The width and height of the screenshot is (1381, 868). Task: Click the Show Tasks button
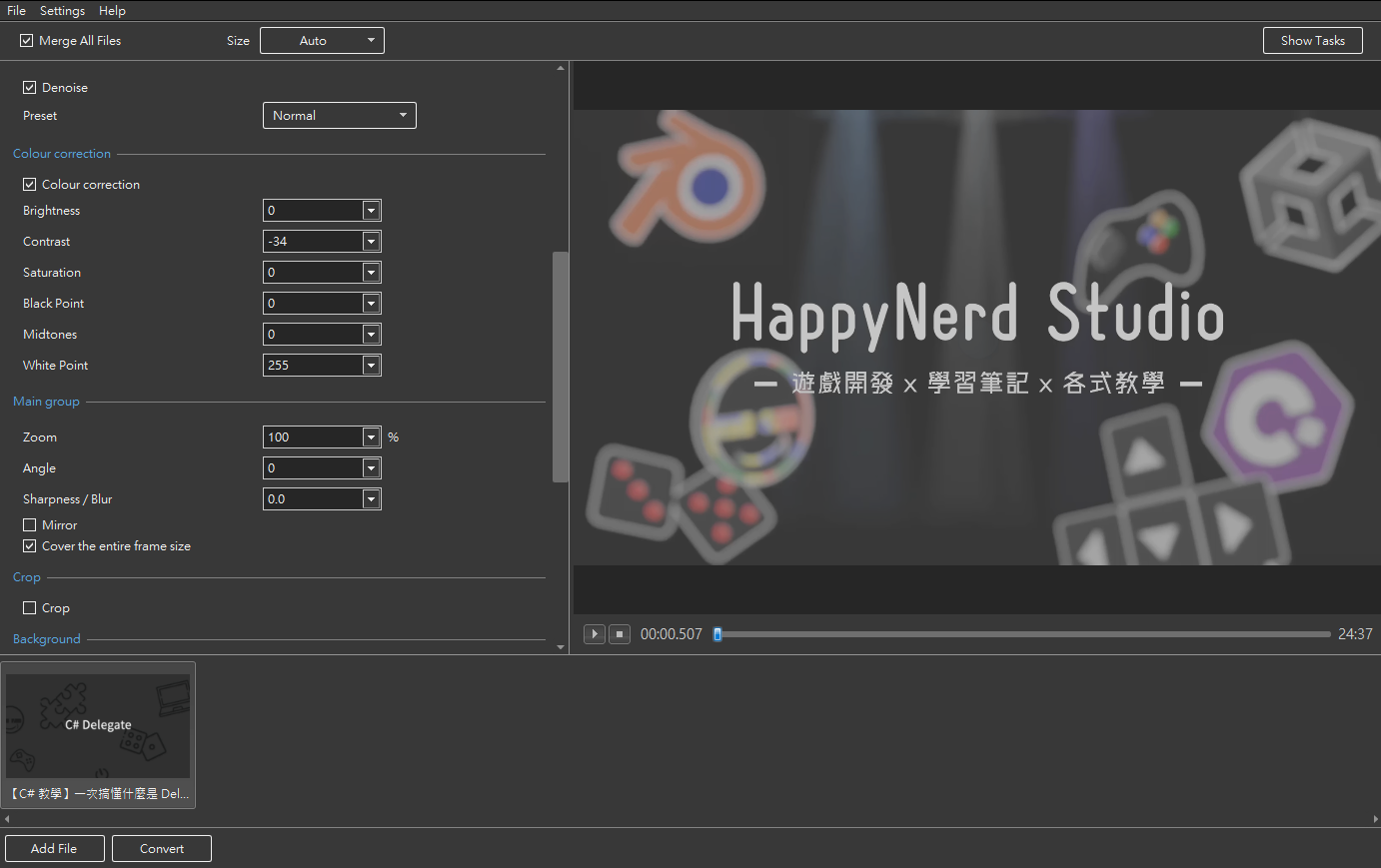point(1313,41)
